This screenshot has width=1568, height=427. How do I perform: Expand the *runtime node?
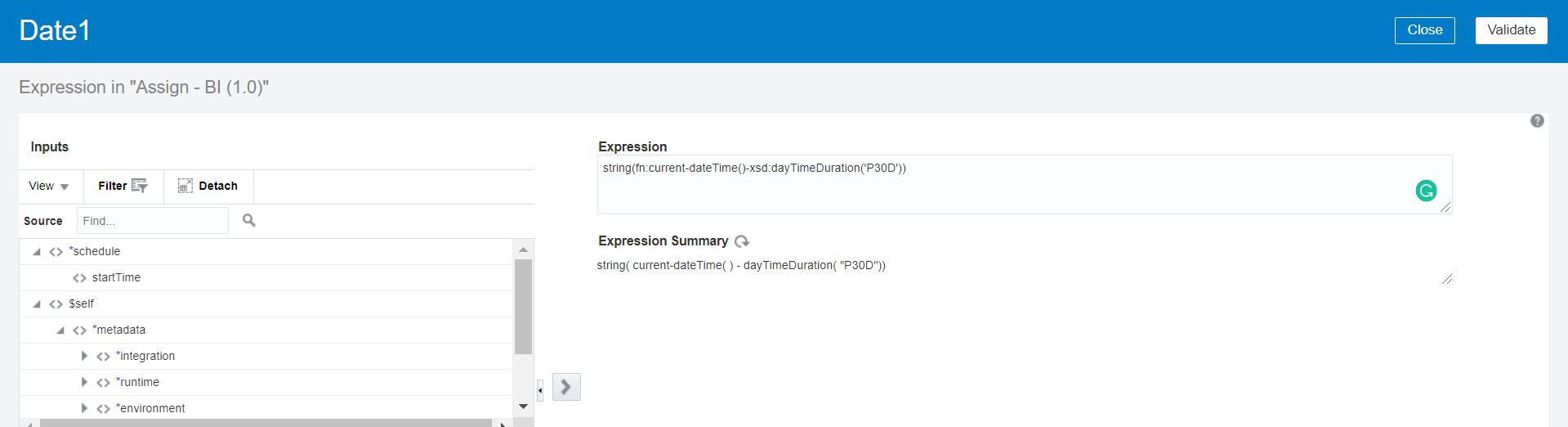(84, 382)
